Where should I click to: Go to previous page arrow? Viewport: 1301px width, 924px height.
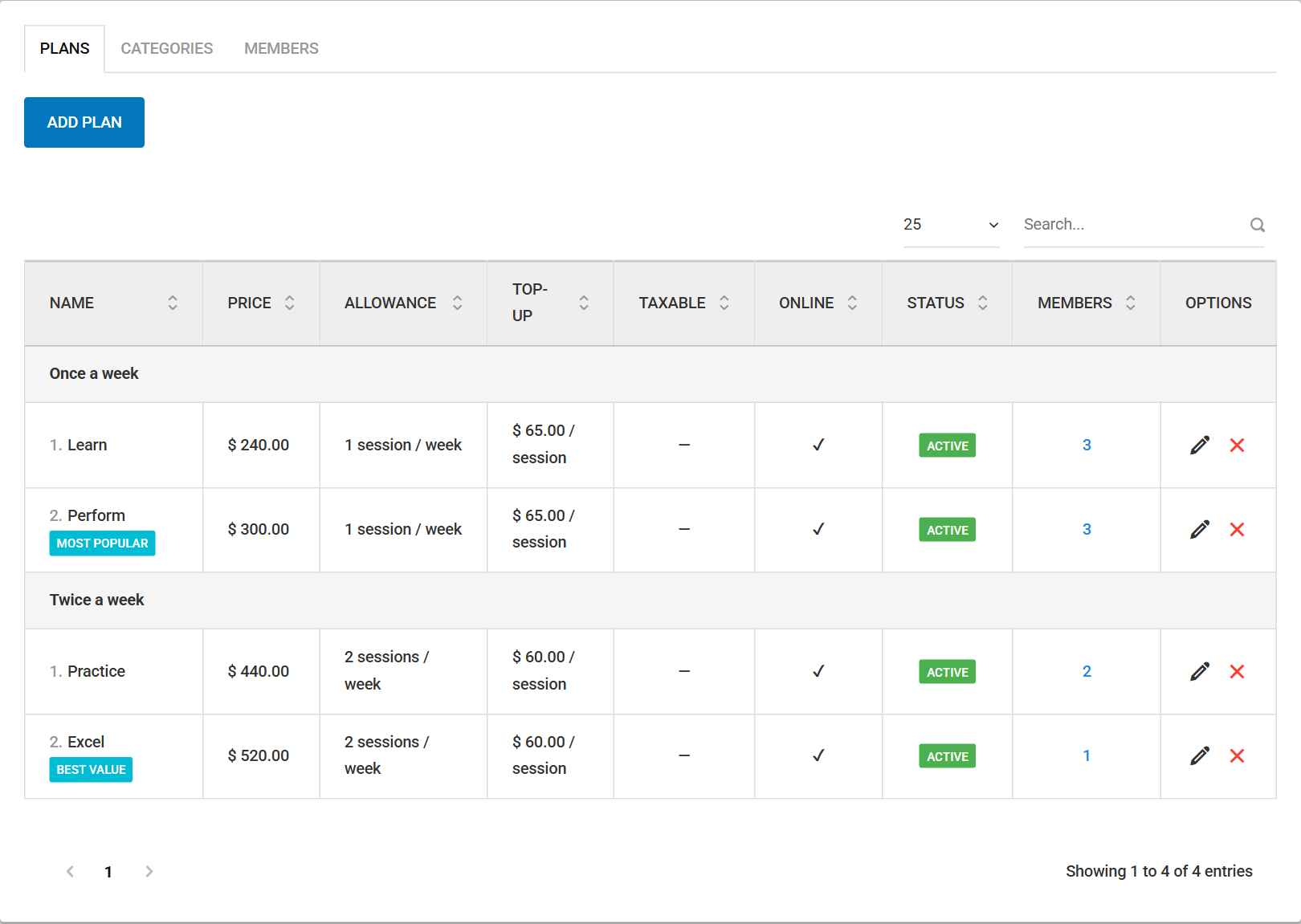click(x=71, y=871)
